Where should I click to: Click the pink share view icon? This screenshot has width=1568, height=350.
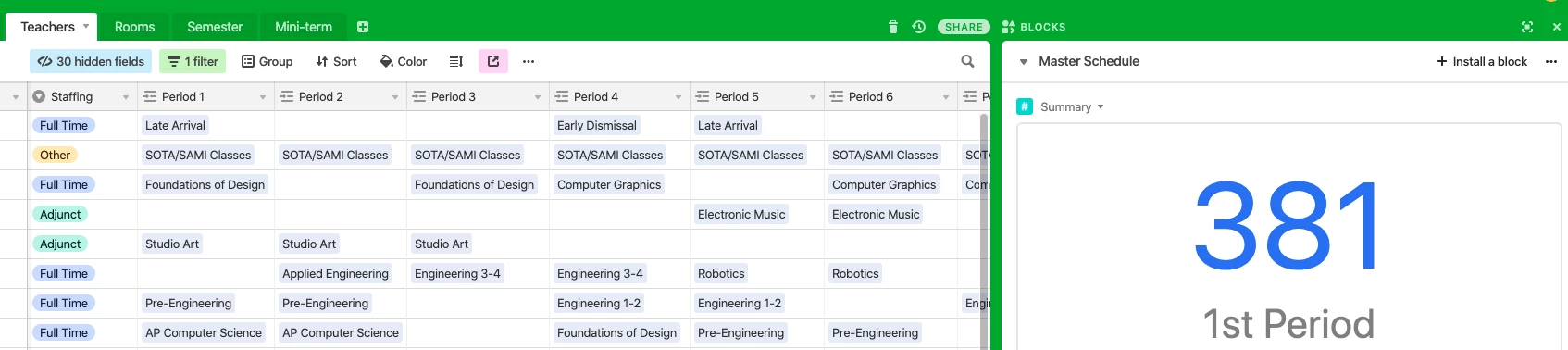493,61
